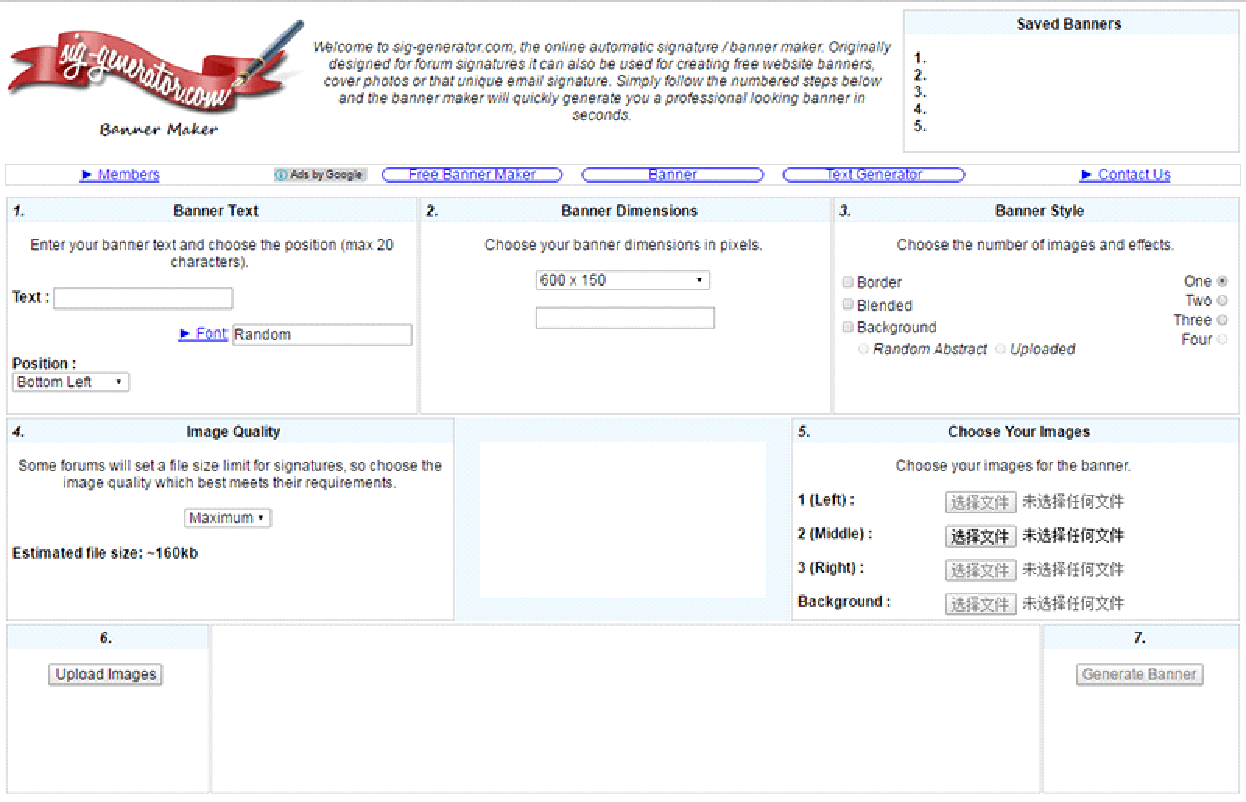Screen dimensions: 1246x802
Task: Go to the Contact Us page
Action: [x=1126, y=174]
